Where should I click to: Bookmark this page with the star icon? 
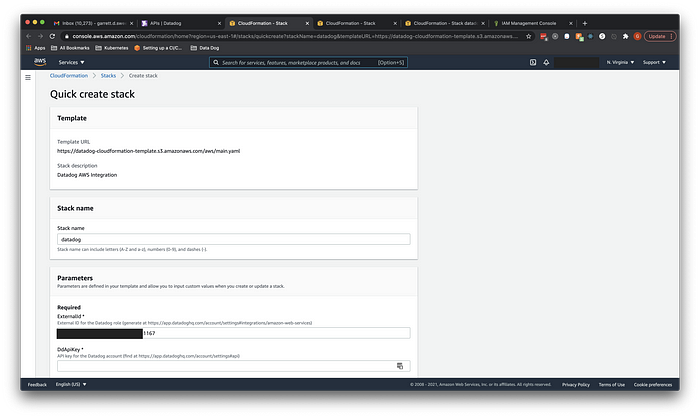click(x=529, y=36)
